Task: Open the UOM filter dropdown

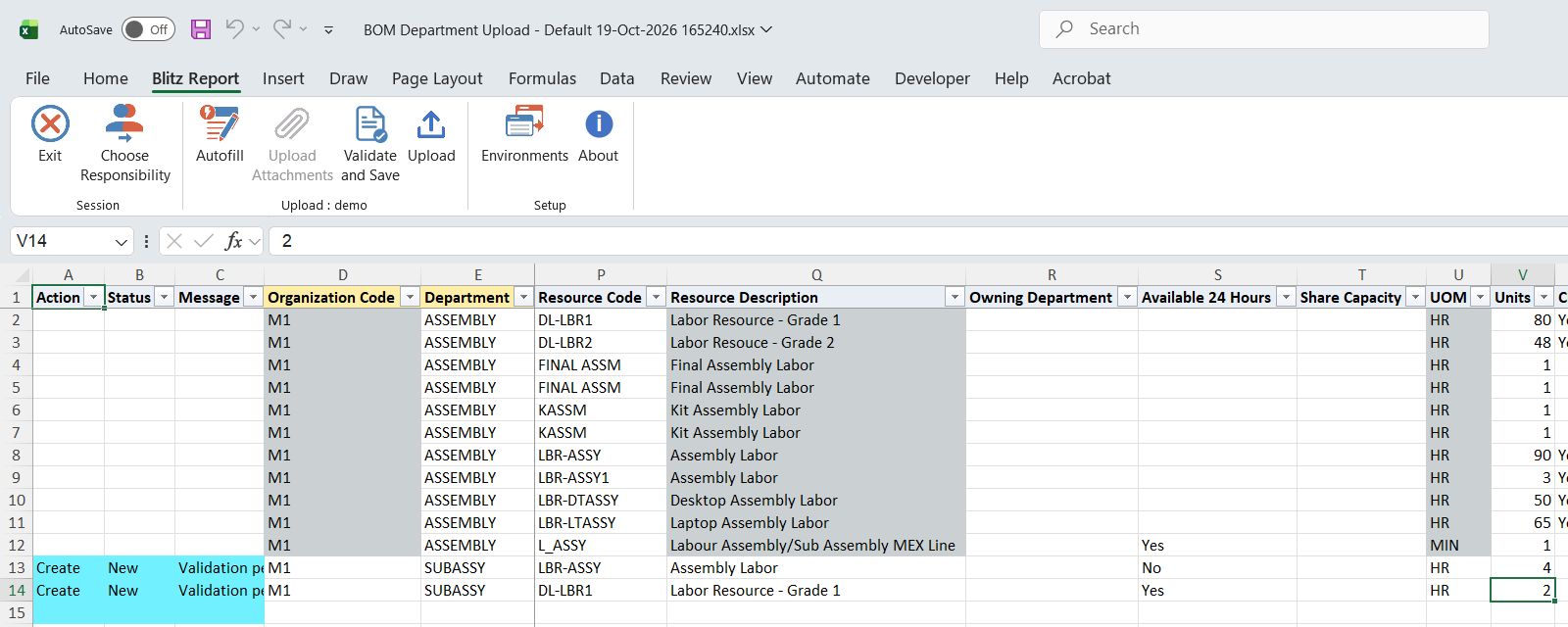Action: [x=1480, y=297]
